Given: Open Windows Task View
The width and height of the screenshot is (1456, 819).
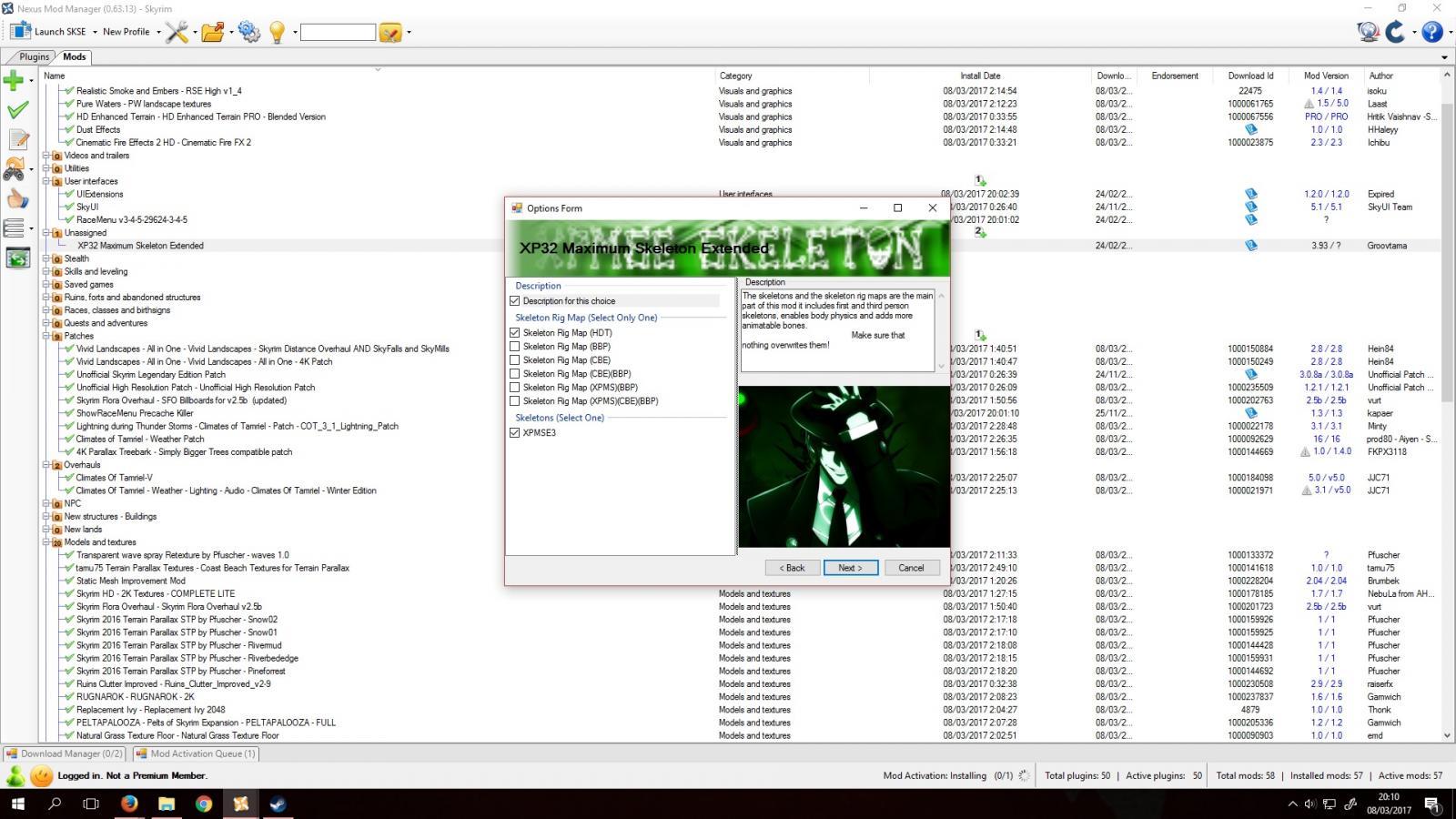Looking at the screenshot, I should pyautogui.click(x=91, y=804).
